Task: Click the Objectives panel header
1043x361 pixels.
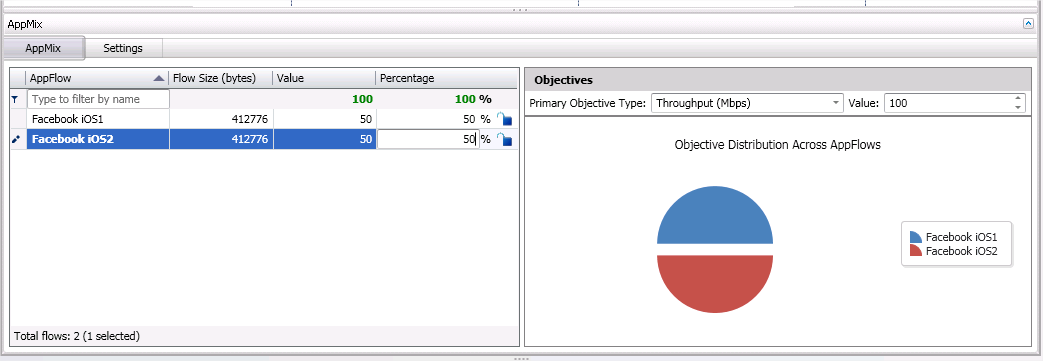Action: point(778,80)
